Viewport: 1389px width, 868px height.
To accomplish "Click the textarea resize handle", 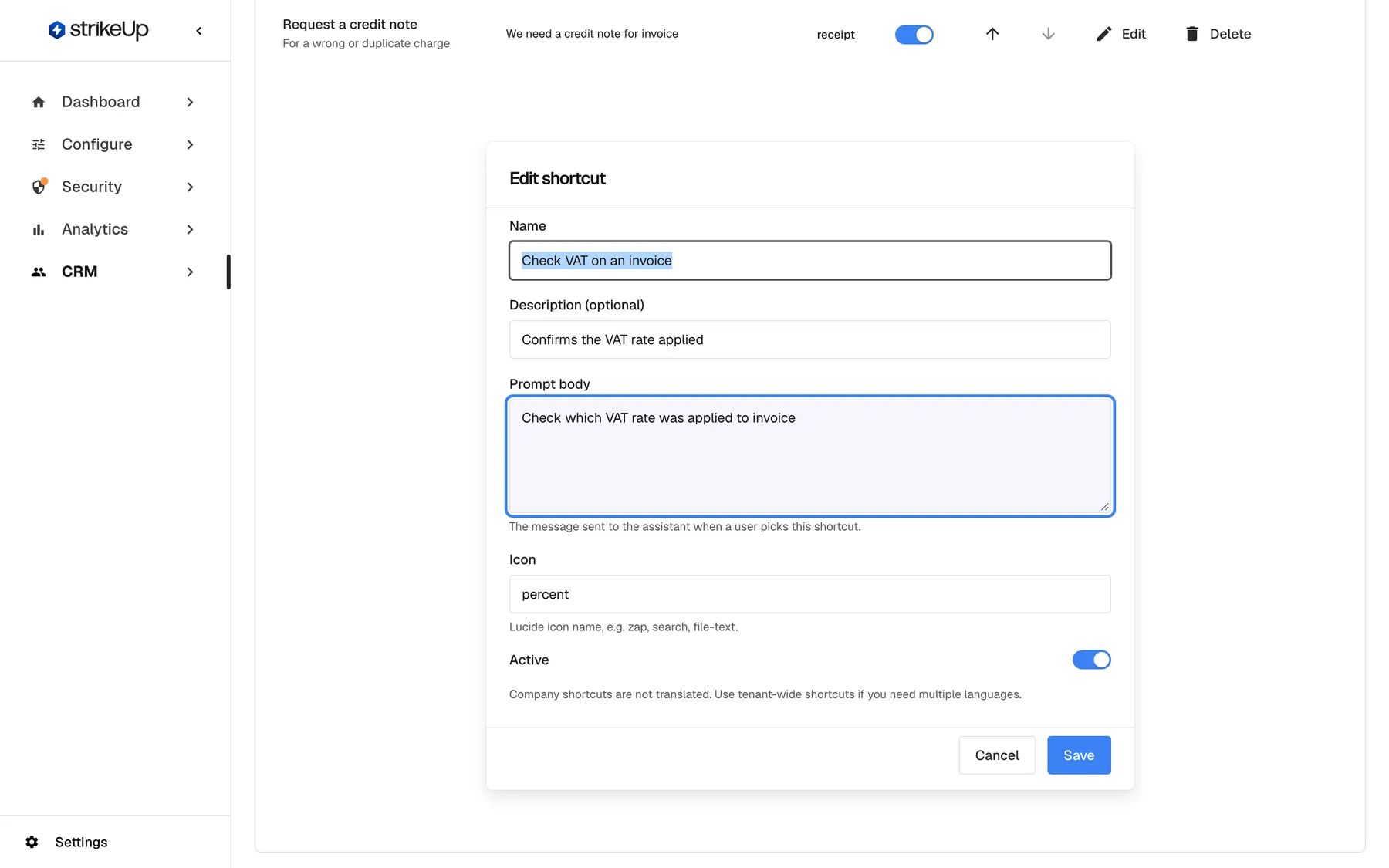I will coord(1105,507).
